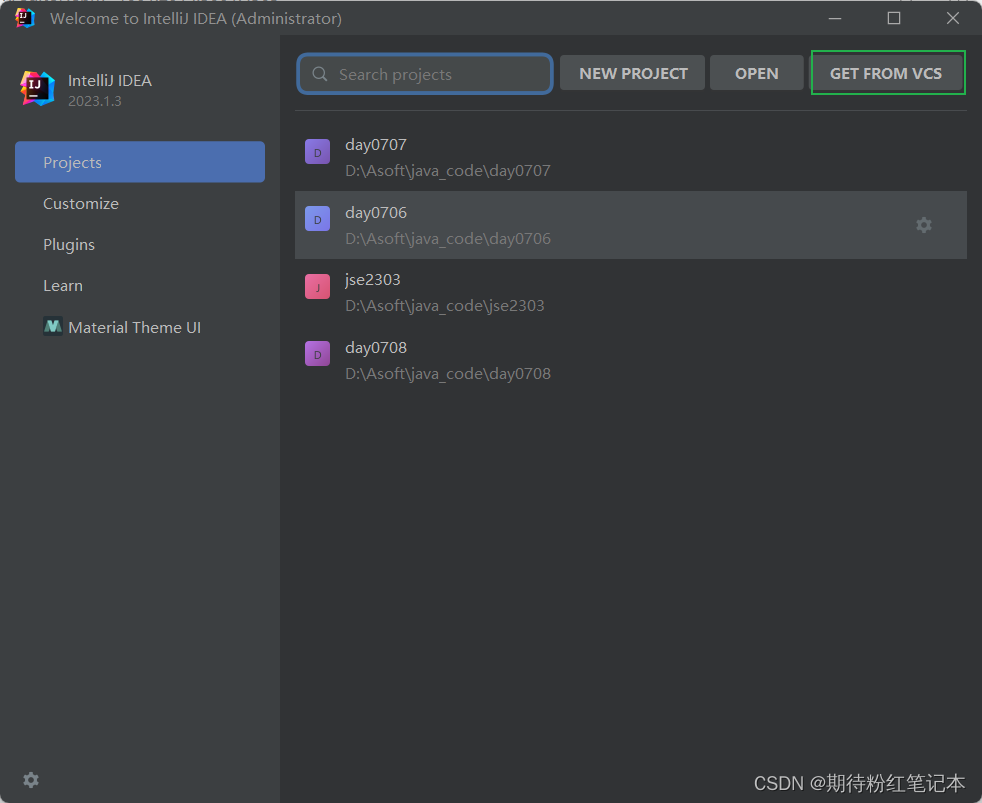This screenshot has height=803, width=982.
Task: Open options gear at bottom left
Action: point(31,780)
